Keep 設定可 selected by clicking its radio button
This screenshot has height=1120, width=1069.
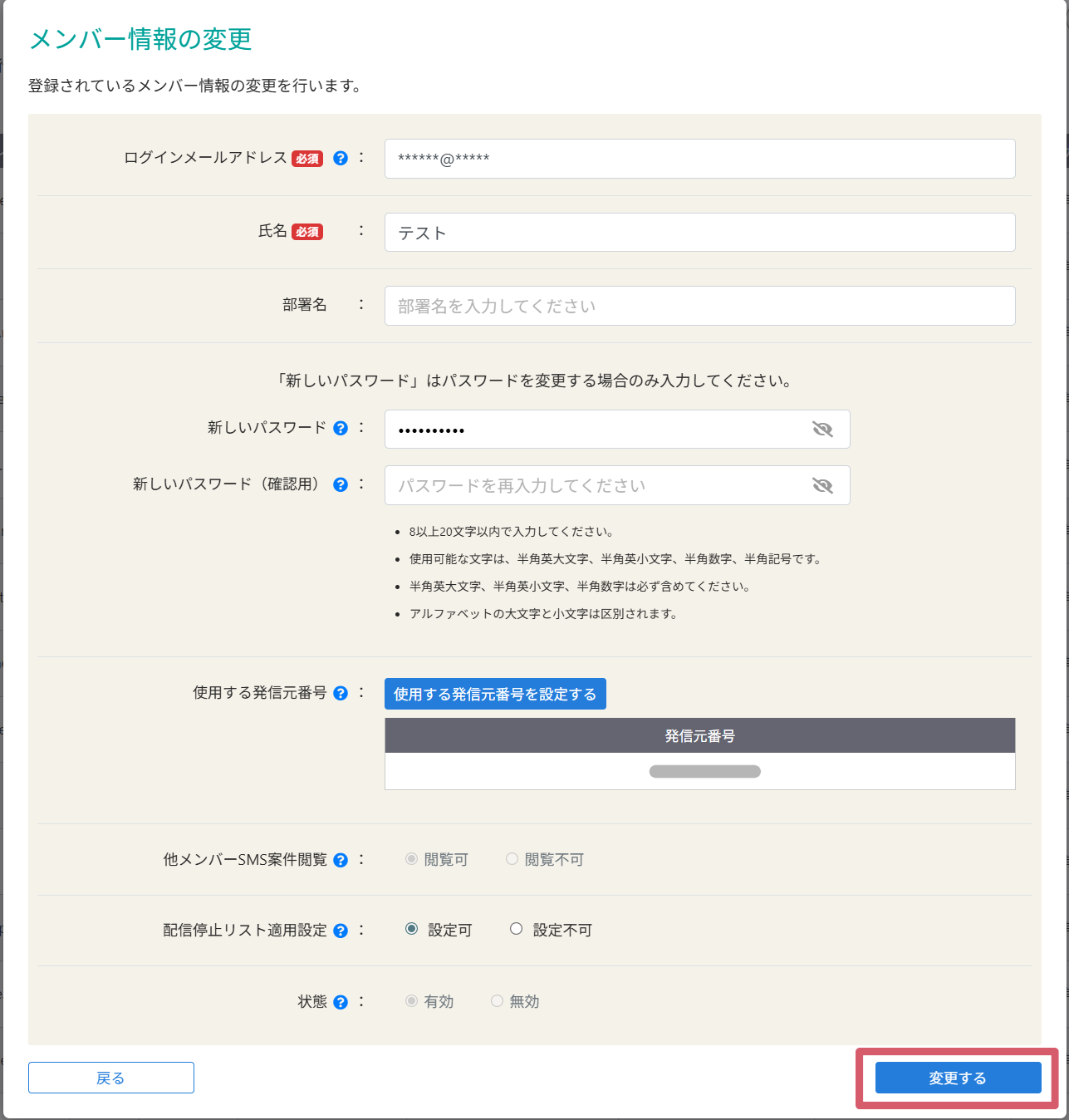(x=412, y=929)
